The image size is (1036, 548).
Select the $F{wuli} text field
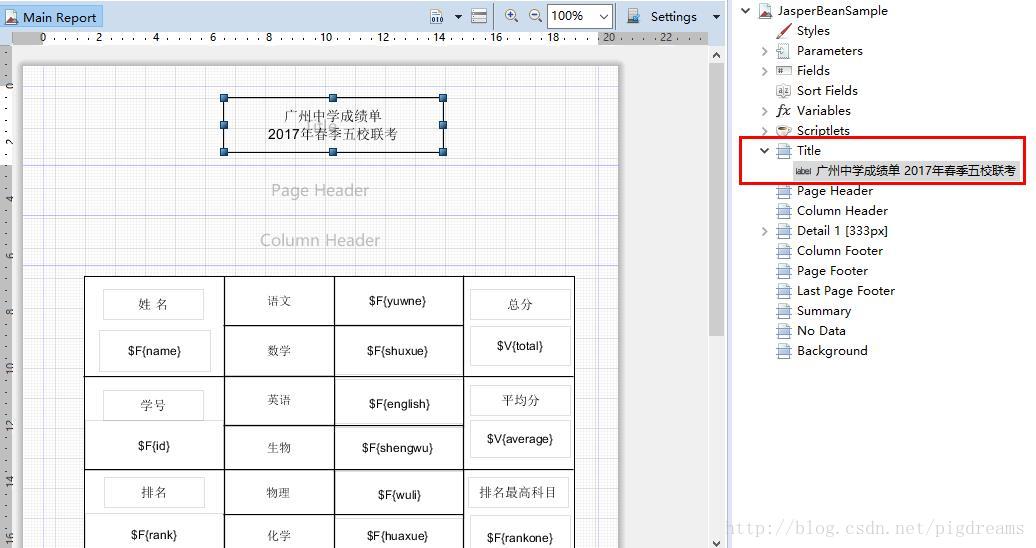tap(399, 494)
